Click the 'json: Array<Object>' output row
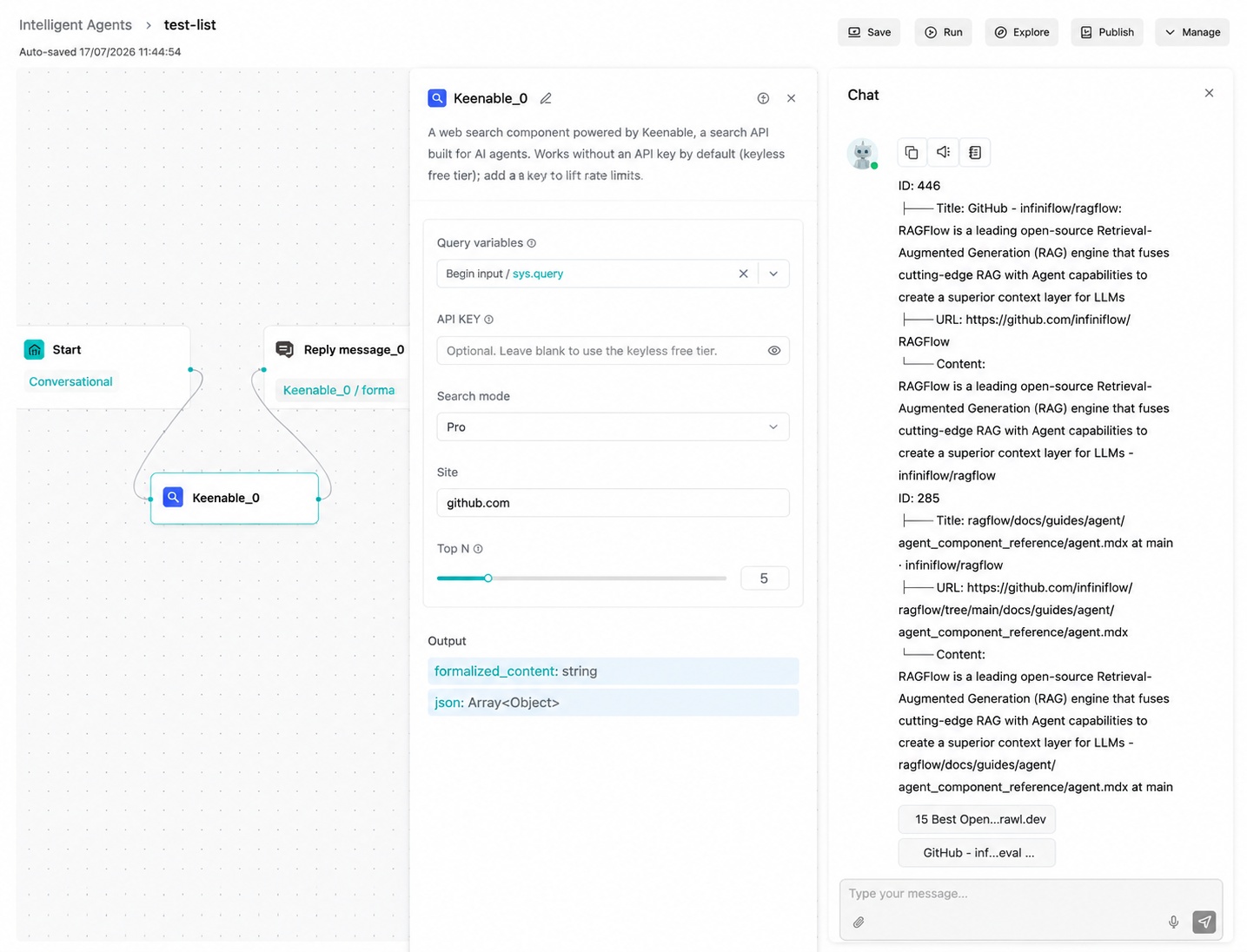 coord(613,703)
